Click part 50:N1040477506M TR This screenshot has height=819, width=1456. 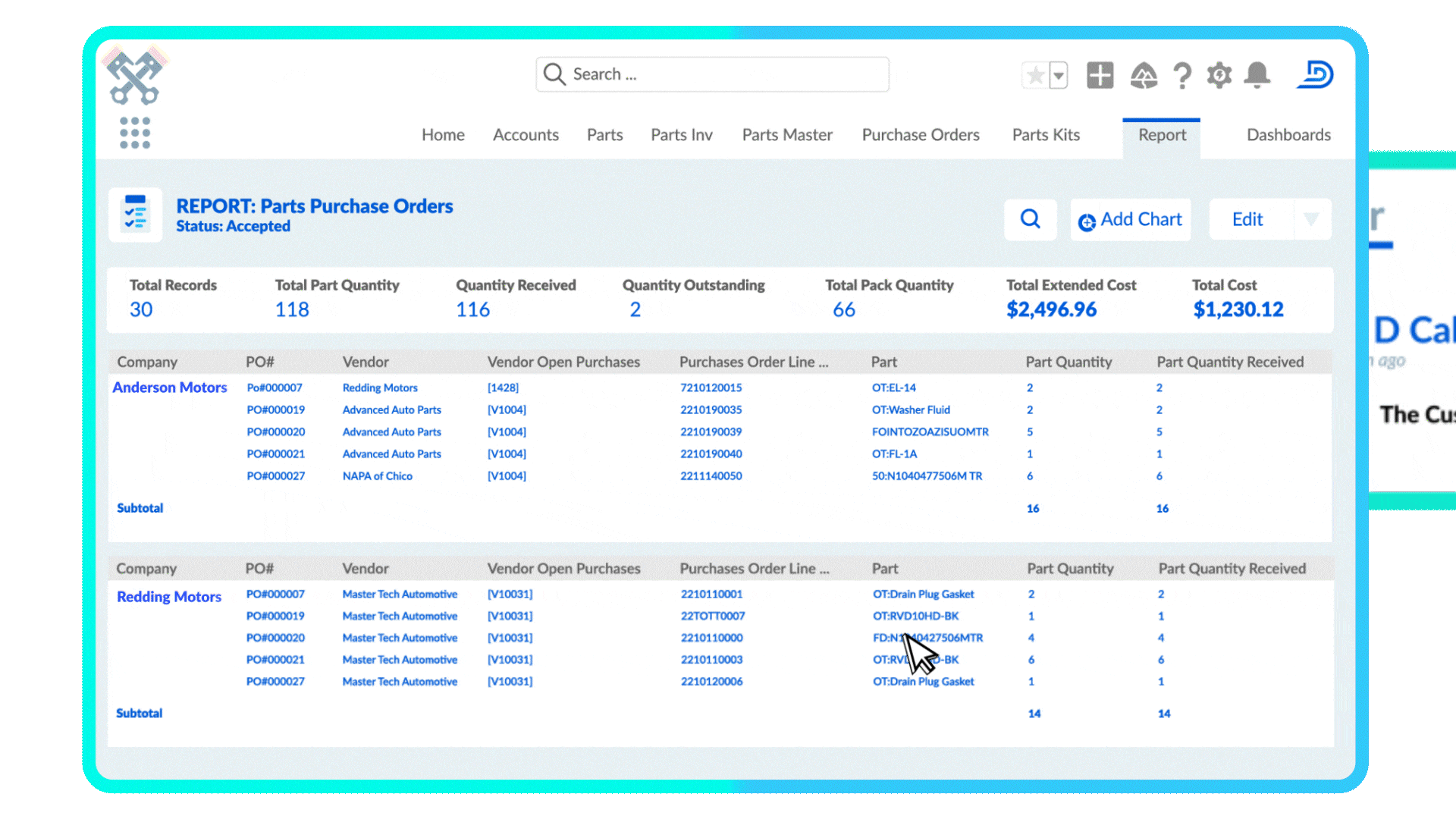click(927, 476)
